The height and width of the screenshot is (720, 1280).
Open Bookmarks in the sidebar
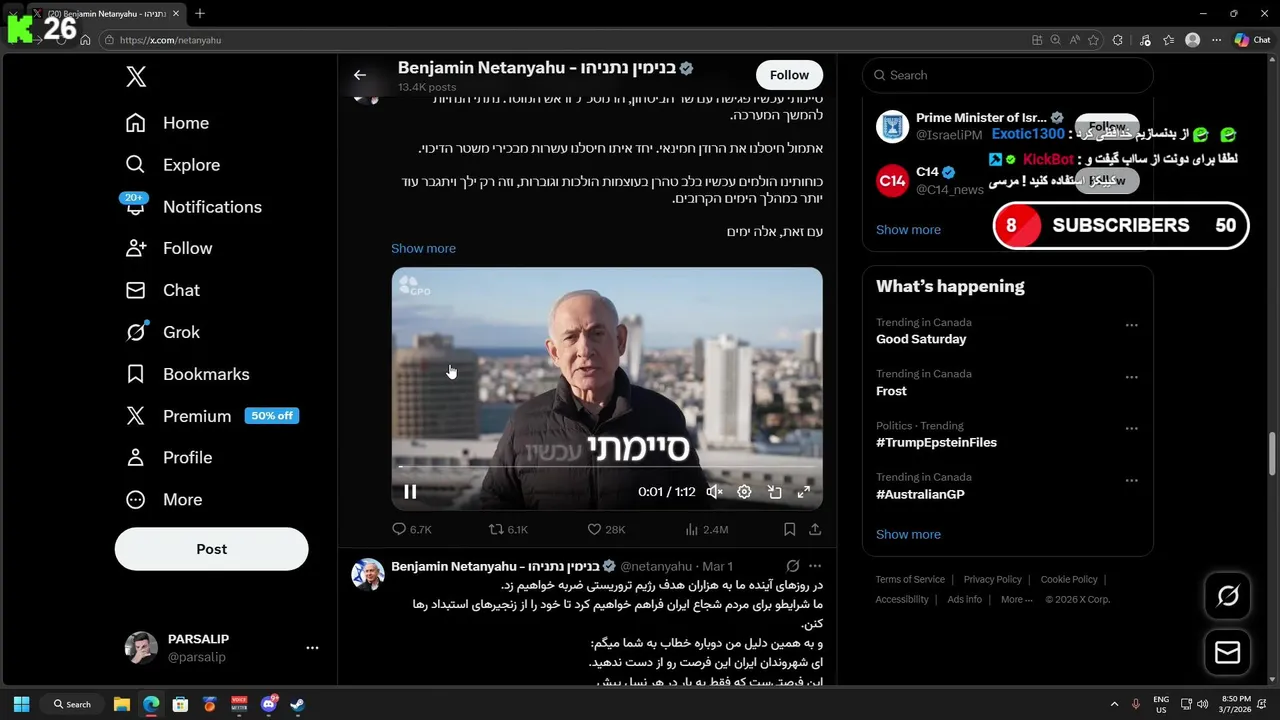coord(187,374)
